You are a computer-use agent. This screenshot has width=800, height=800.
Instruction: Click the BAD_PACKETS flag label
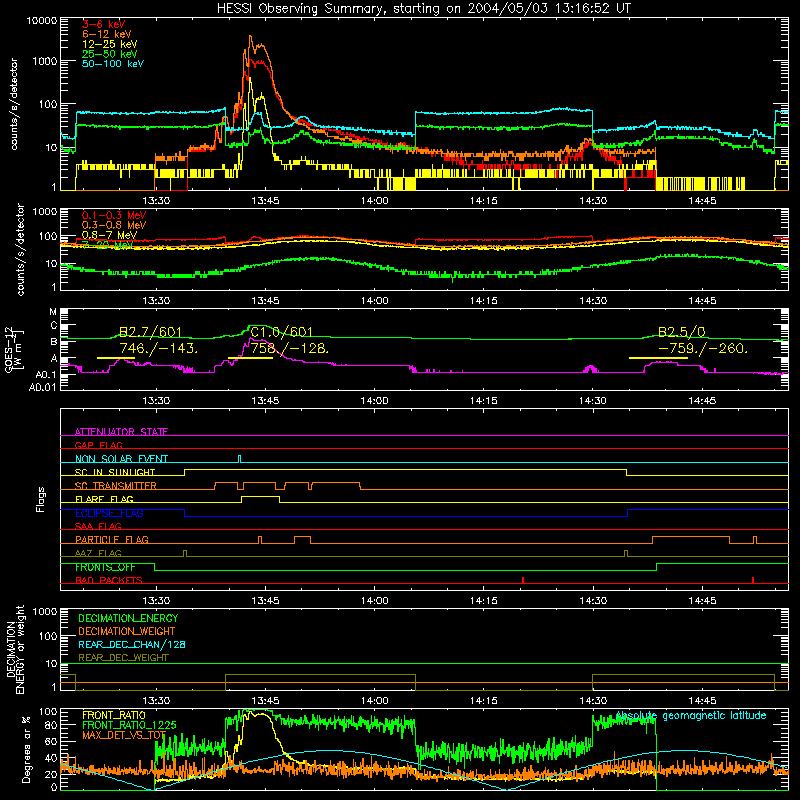point(109,580)
